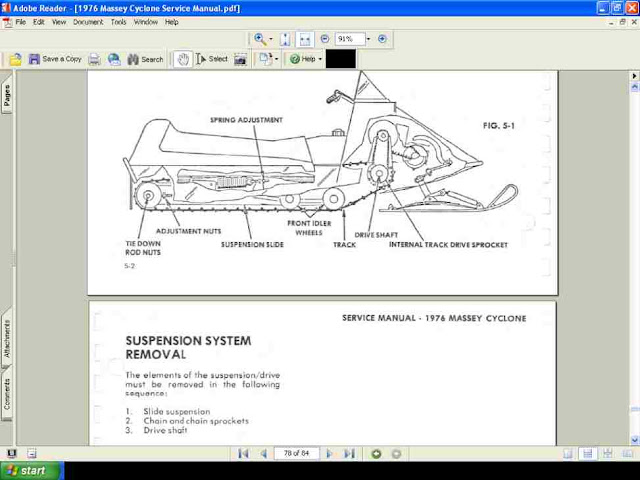Viewport: 640px width, 480px height.
Task: Switch to Facing pages layout
Action: (x=627, y=453)
